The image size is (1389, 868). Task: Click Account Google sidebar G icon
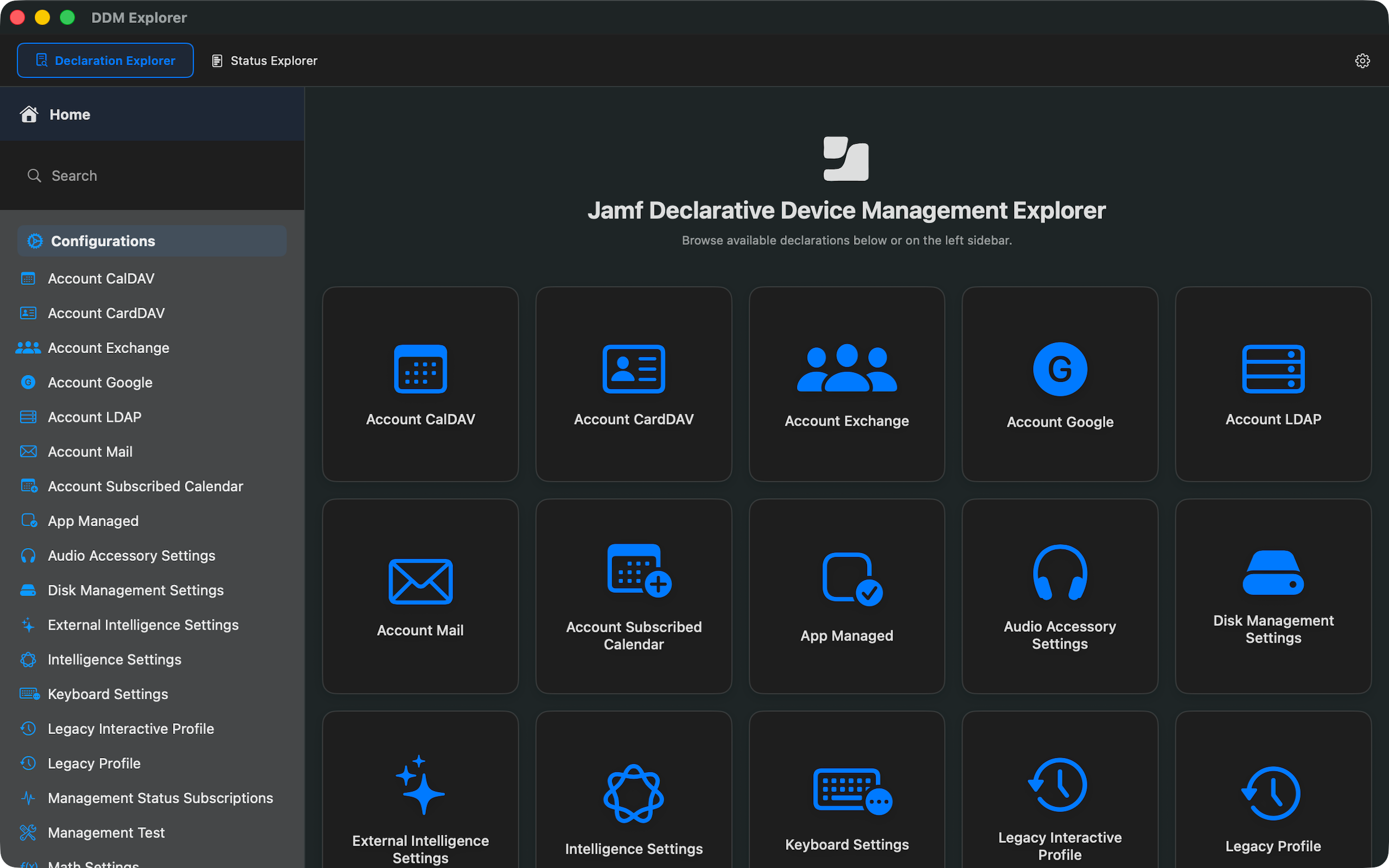pos(28,382)
